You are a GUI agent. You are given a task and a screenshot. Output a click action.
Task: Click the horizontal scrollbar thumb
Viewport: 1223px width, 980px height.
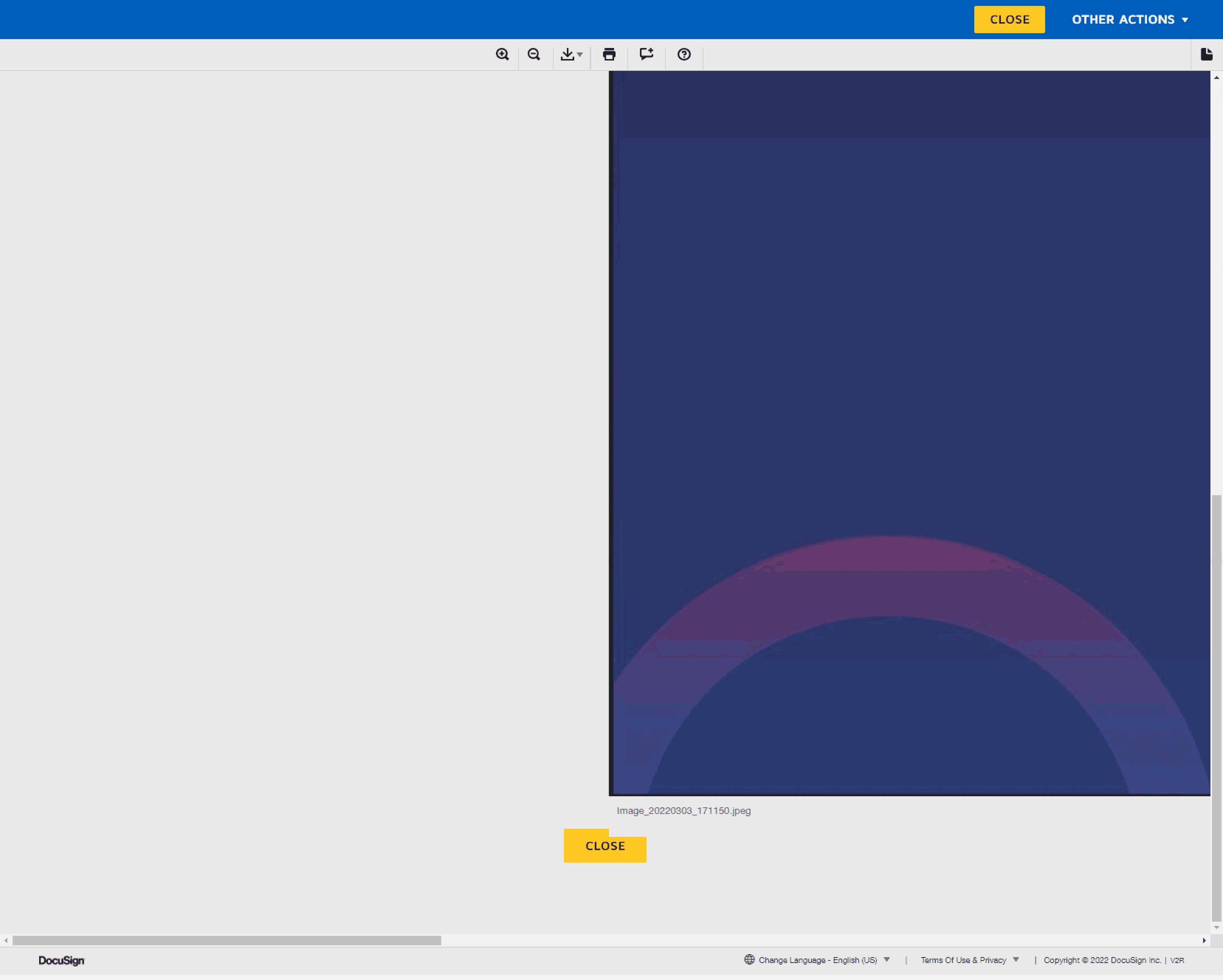[227, 940]
